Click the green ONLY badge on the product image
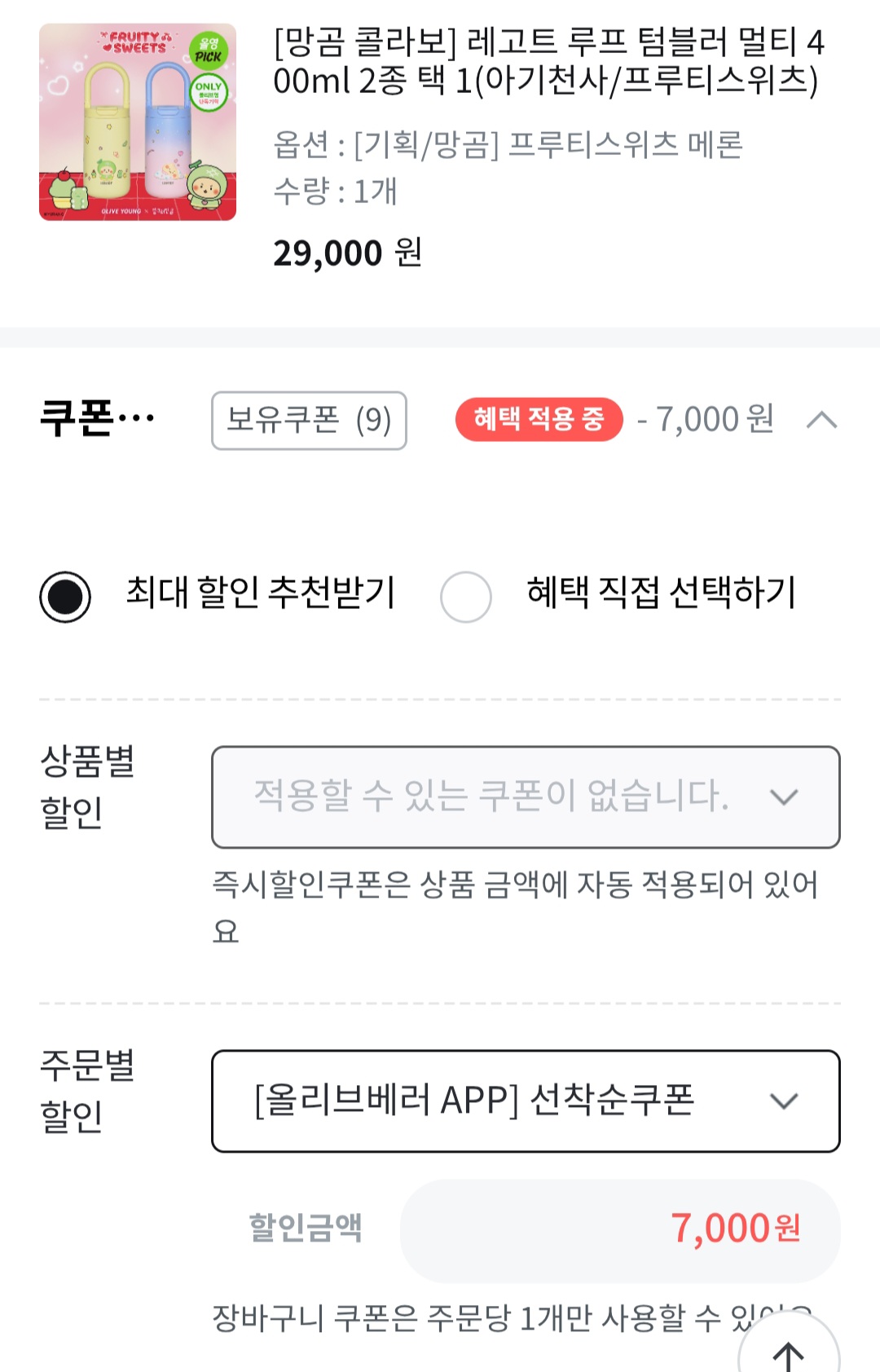The width and height of the screenshot is (880, 1372). pyautogui.click(x=209, y=93)
